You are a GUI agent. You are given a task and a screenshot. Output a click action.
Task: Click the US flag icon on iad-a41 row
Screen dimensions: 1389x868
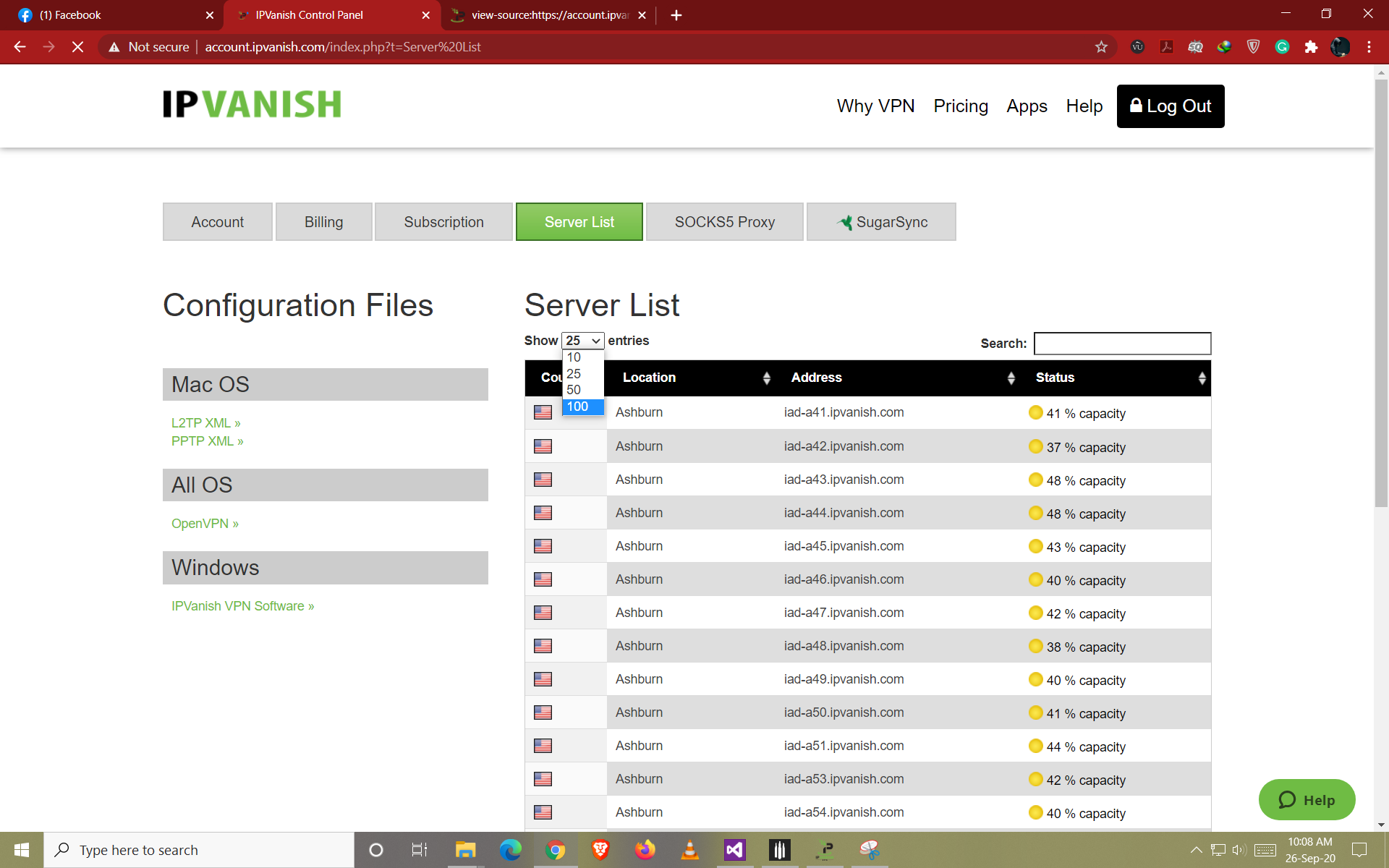[x=543, y=412]
